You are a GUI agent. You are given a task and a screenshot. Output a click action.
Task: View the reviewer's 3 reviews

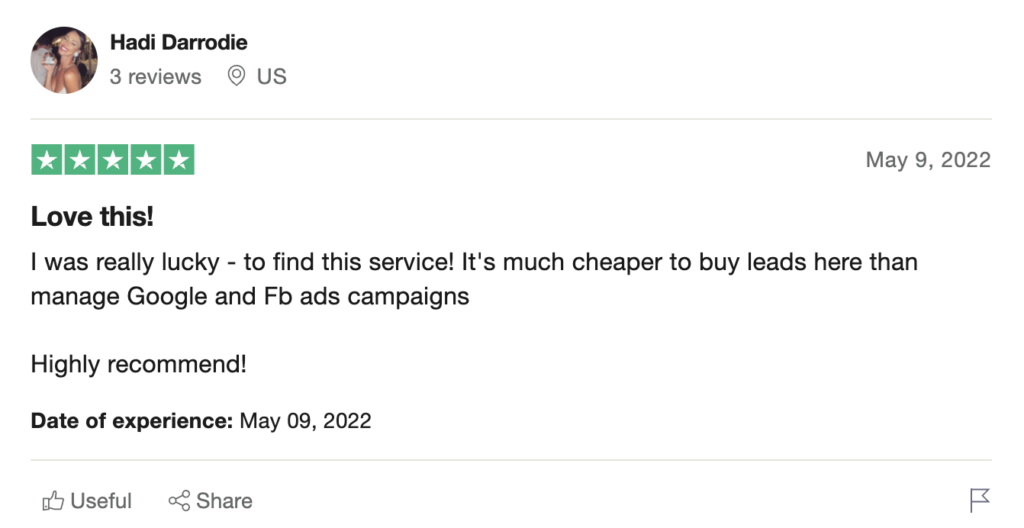point(155,76)
